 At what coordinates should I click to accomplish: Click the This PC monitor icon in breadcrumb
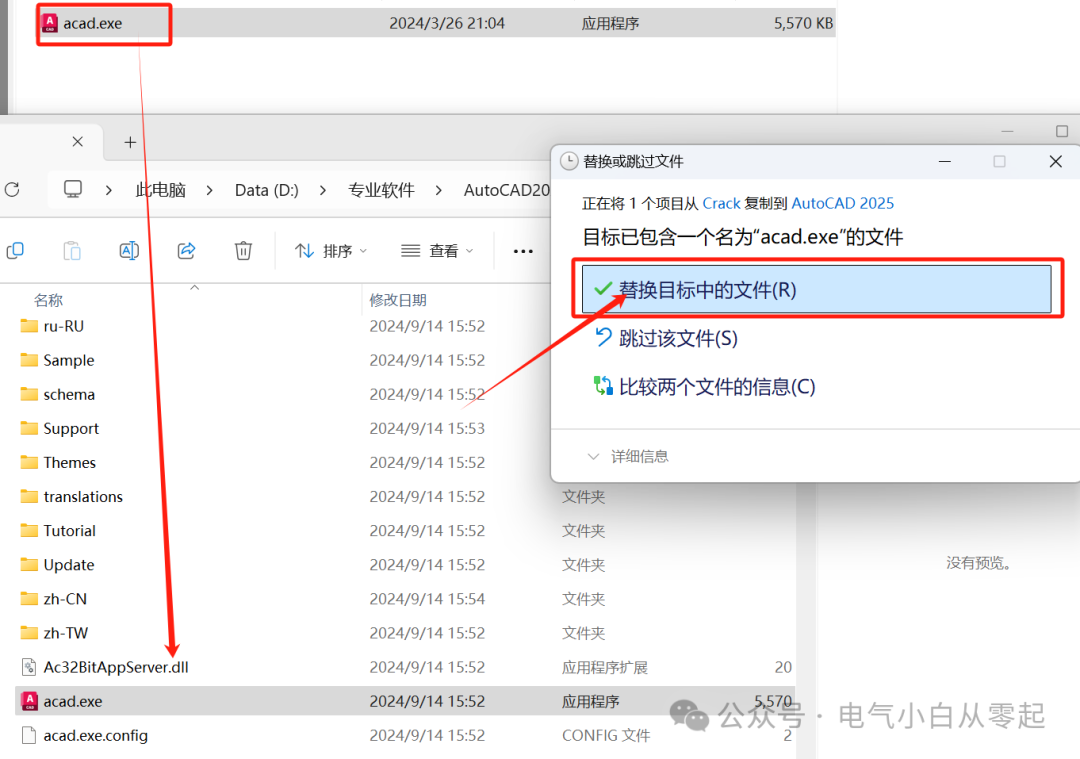(73, 189)
